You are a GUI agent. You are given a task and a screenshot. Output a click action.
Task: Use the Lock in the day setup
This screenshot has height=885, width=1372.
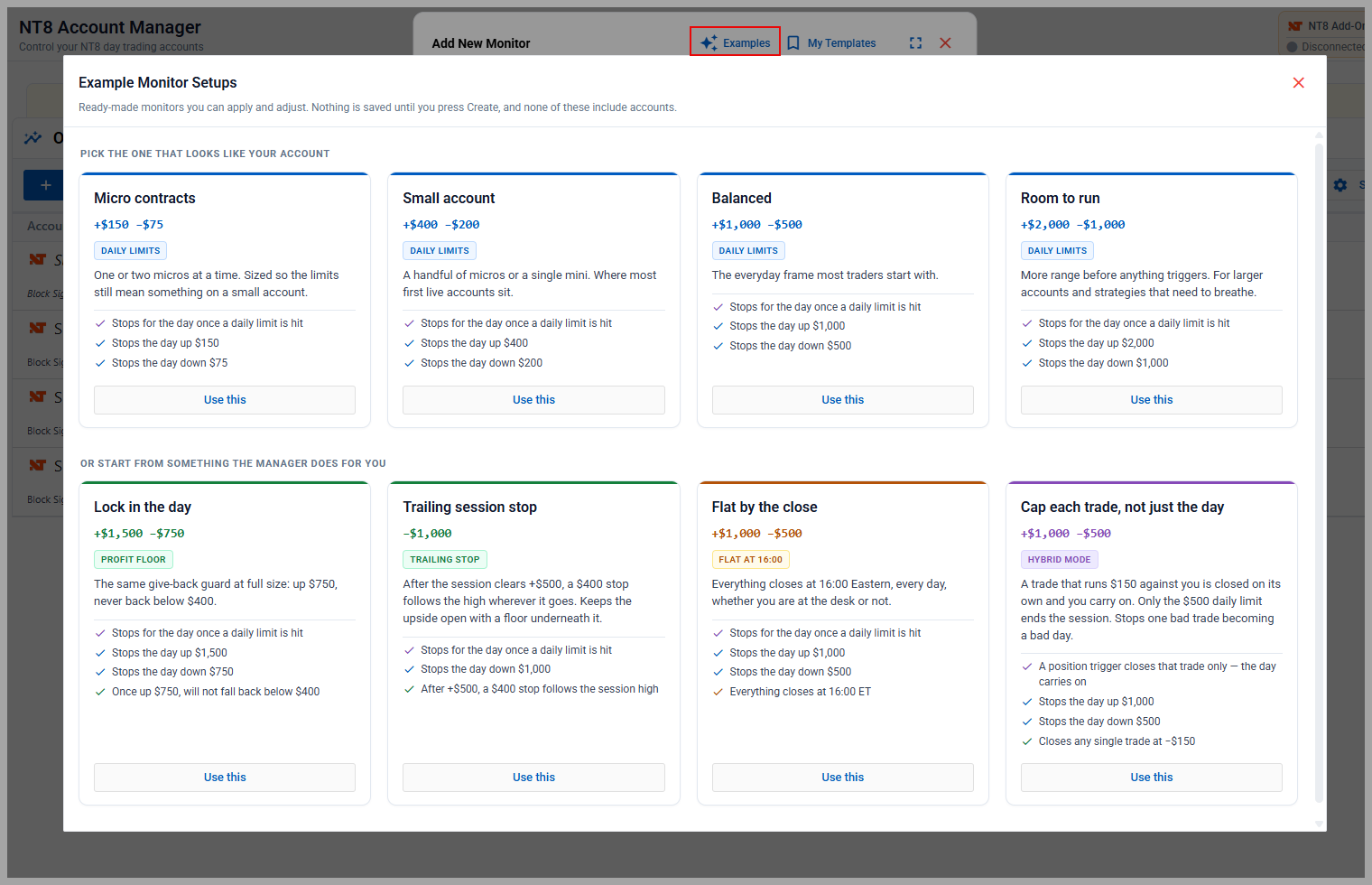[x=225, y=778]
